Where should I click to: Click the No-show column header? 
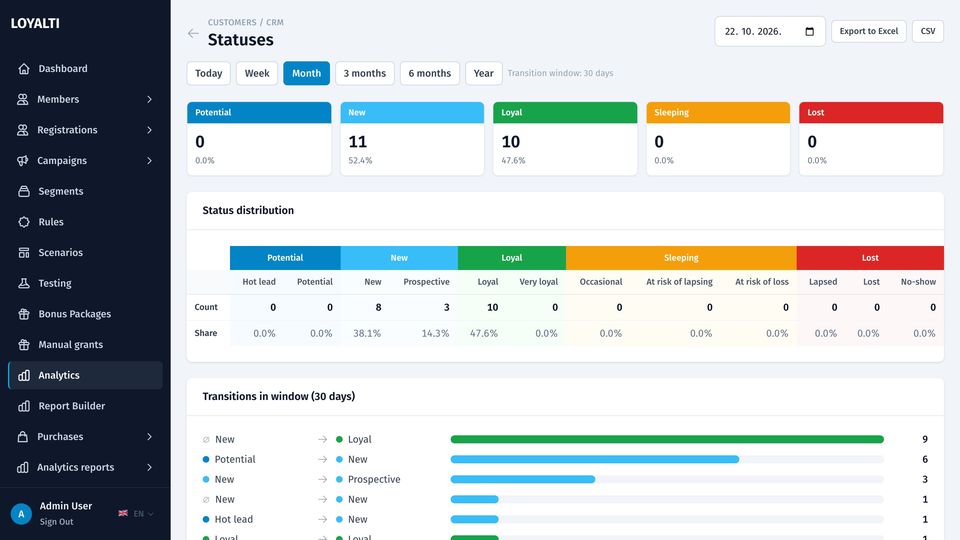[x=918, y=282]
